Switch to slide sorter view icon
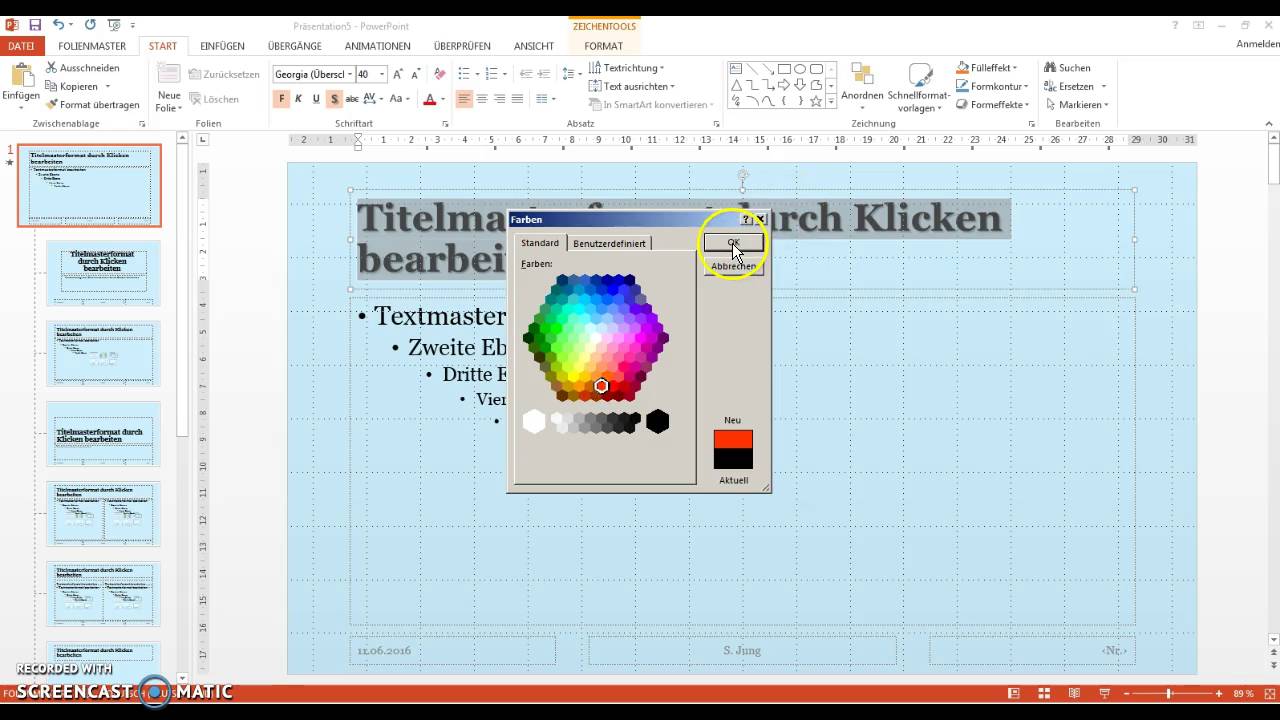1280x720 pixels. pyautogui.click(x=1044, y=693)
